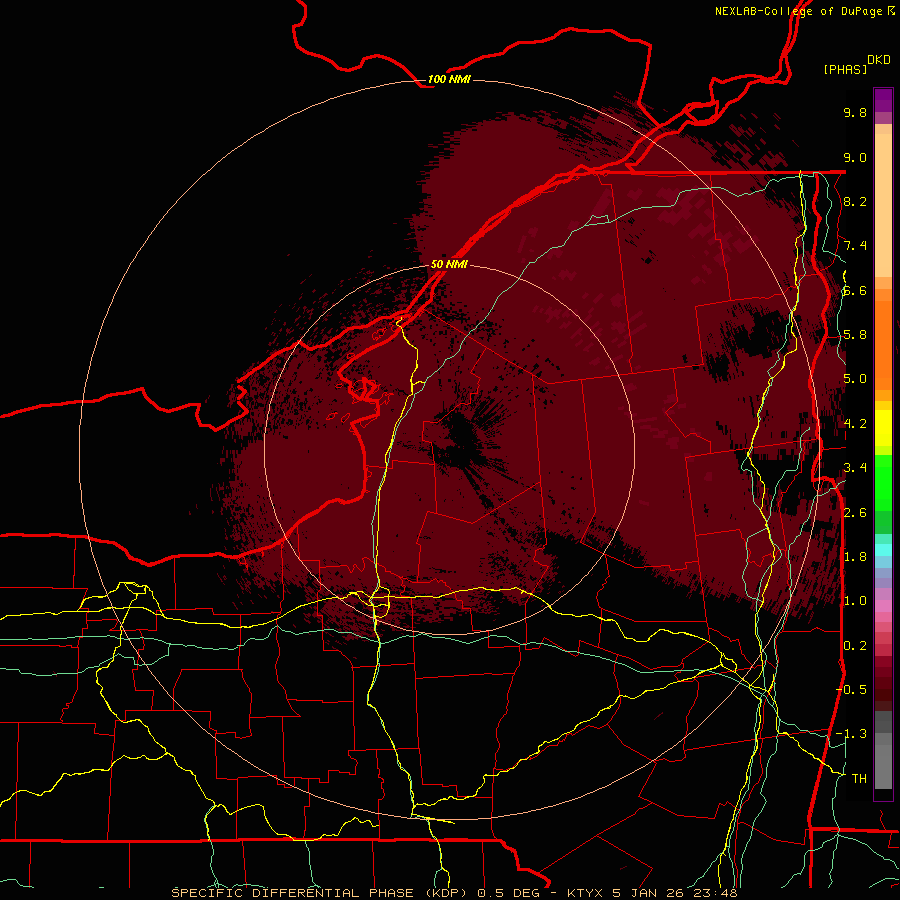Viewport: 900px width, 900px height.
Task: Click the DKD units label above color bar
Action: 879,60
